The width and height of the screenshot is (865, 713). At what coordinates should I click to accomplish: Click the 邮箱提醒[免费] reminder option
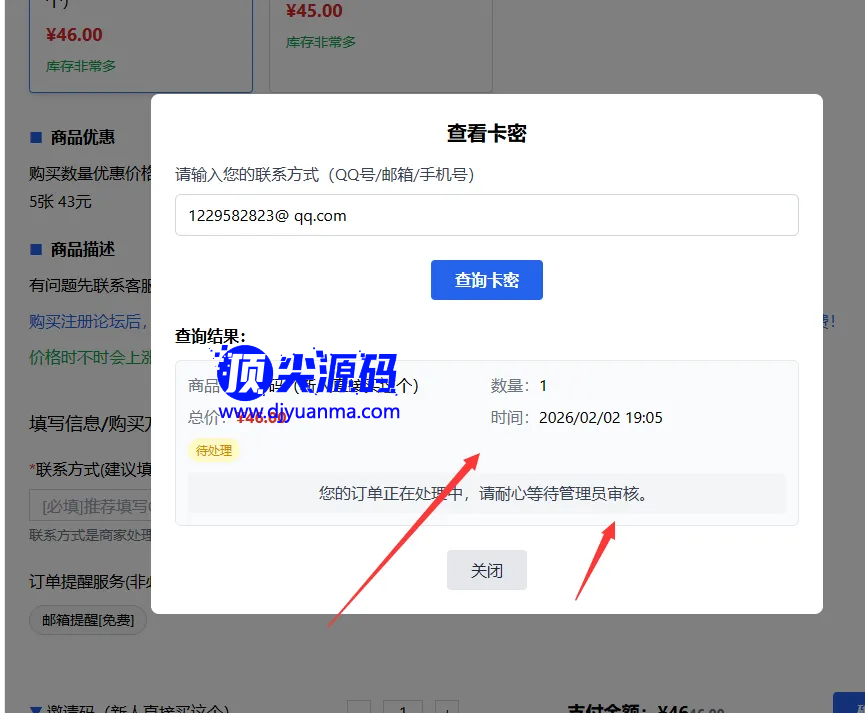click(88, 620)
